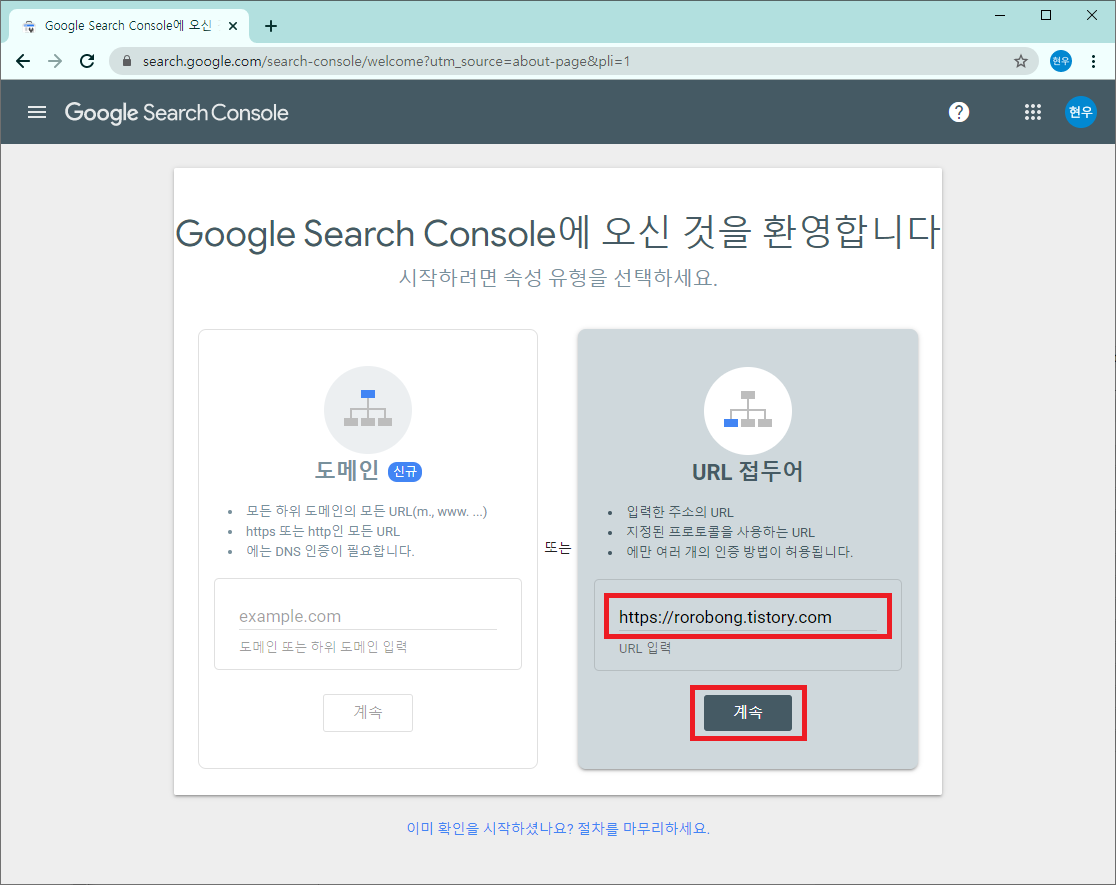Click the dark 계속 button under URL 접두어
1116x885 pixels.
(748, 713)
